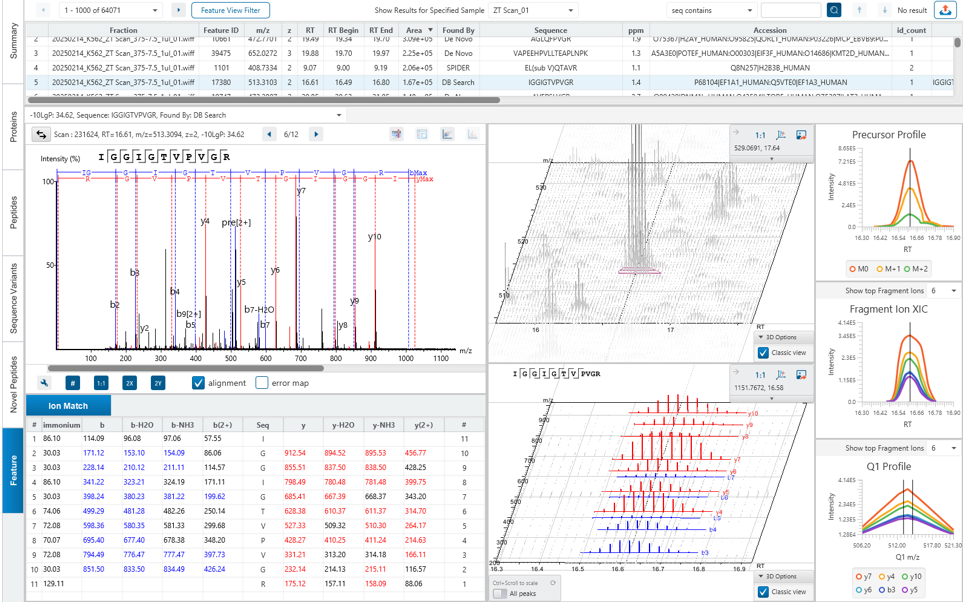965x606 pixels.
Task: Toggle peak labels with # button
Action: 72,383
